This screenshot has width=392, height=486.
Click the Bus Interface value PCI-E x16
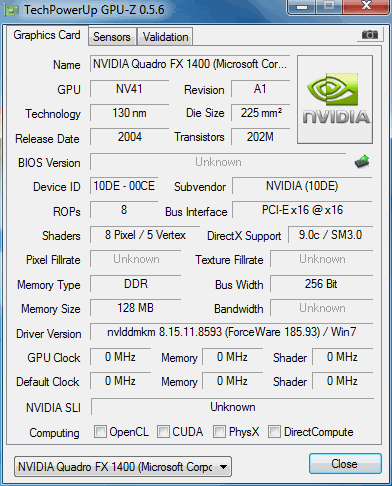(302, 210)
